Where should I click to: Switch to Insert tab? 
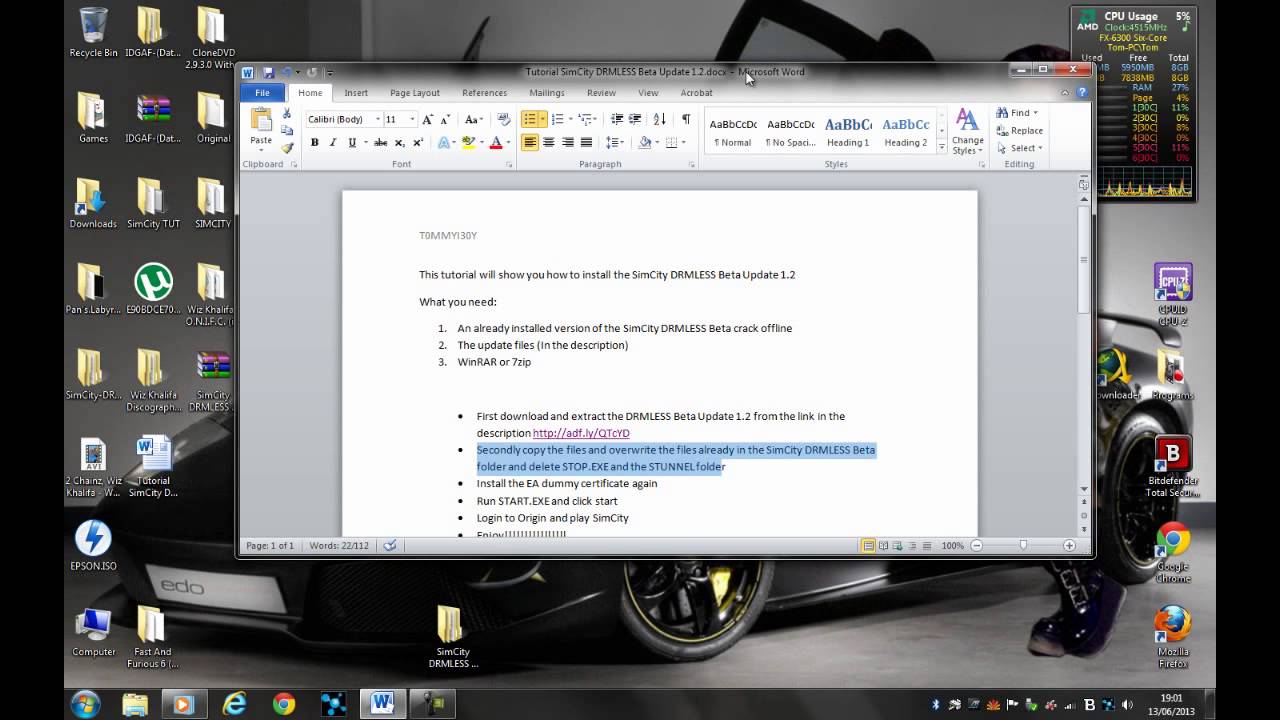[356, 93]
